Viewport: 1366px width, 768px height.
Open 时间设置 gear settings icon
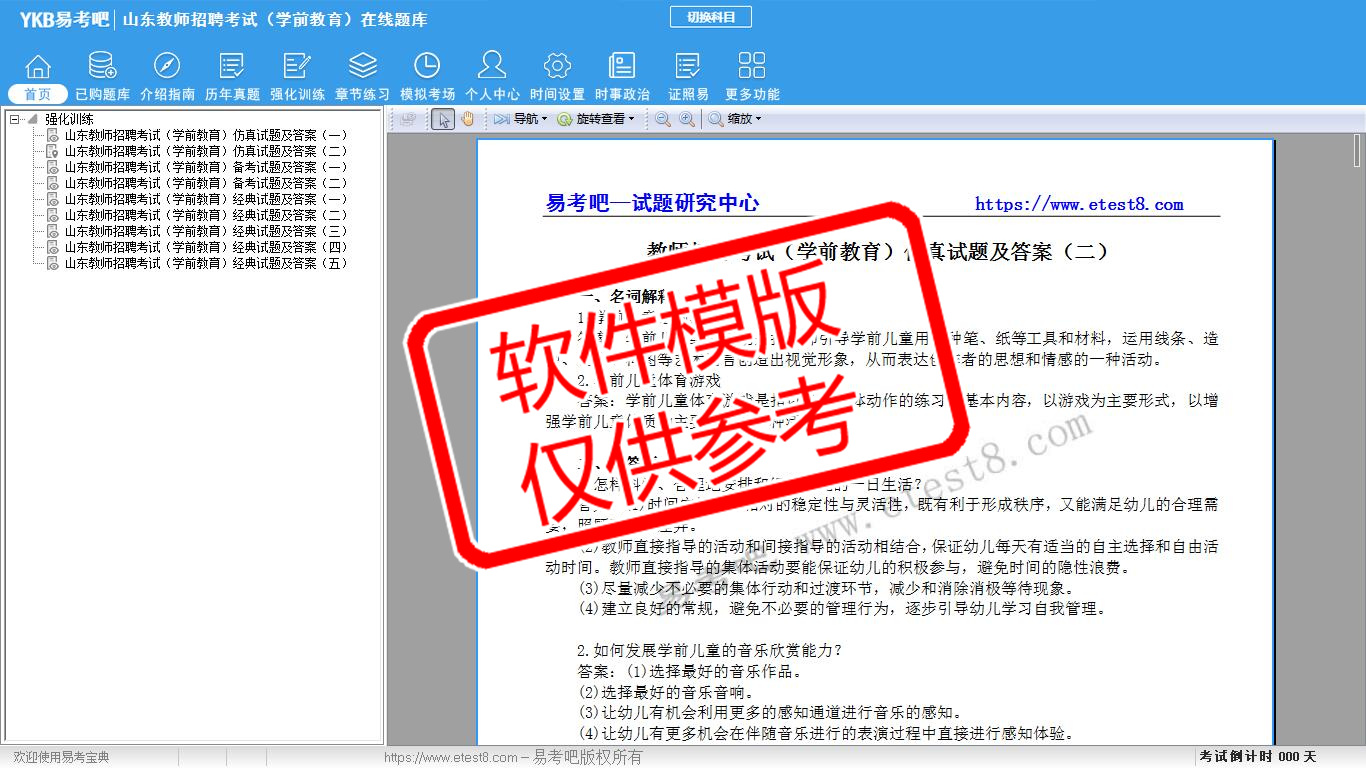click(x=557, y=76)
